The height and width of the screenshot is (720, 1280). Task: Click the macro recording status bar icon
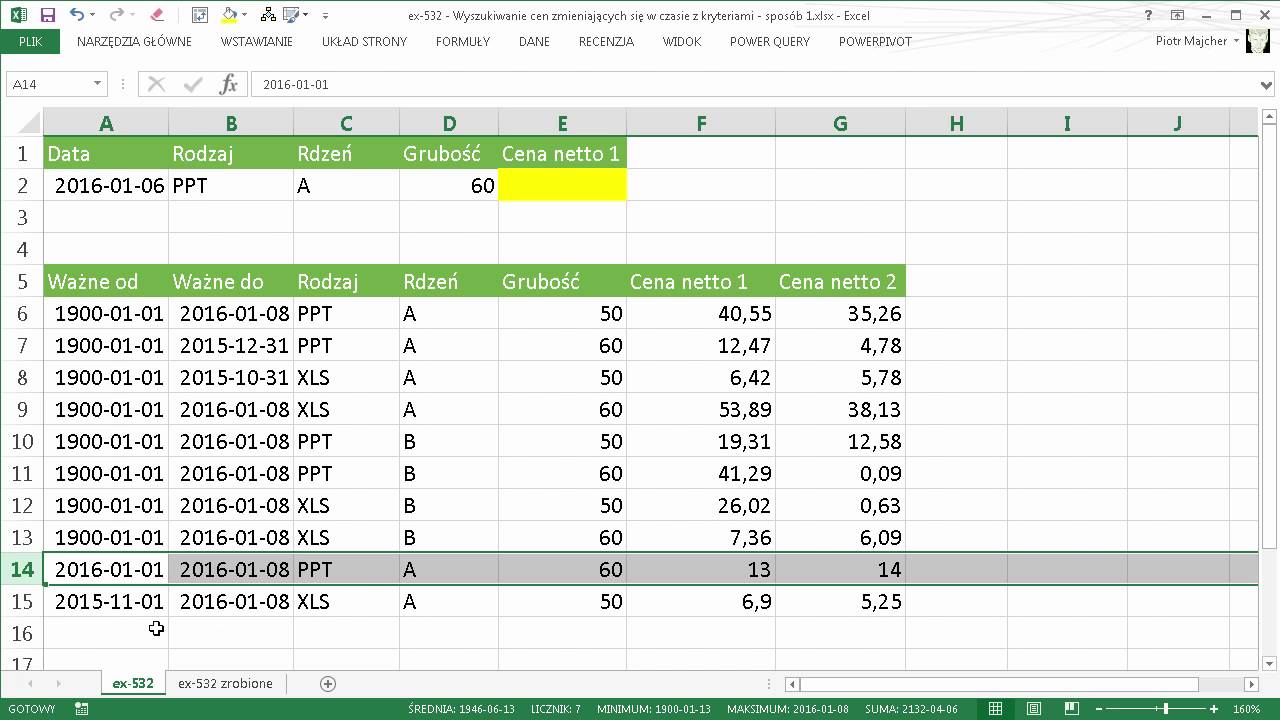[x=81, y=709]
